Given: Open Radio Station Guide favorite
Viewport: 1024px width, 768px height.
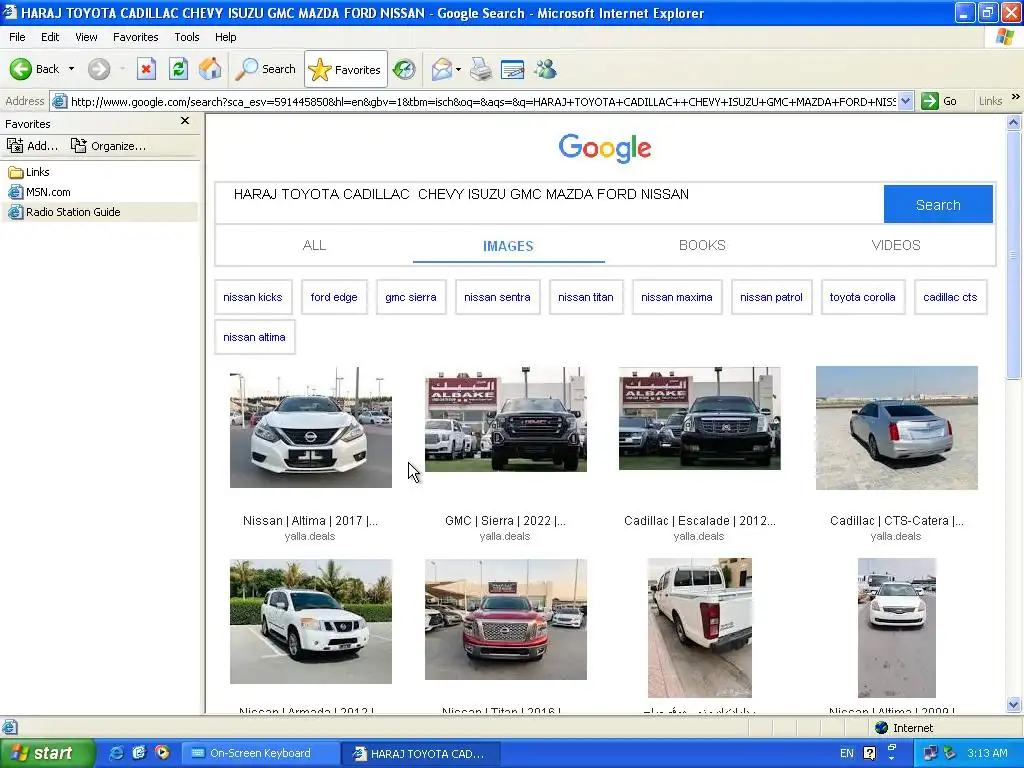Looking at the screenshot, I should [64, 212].
